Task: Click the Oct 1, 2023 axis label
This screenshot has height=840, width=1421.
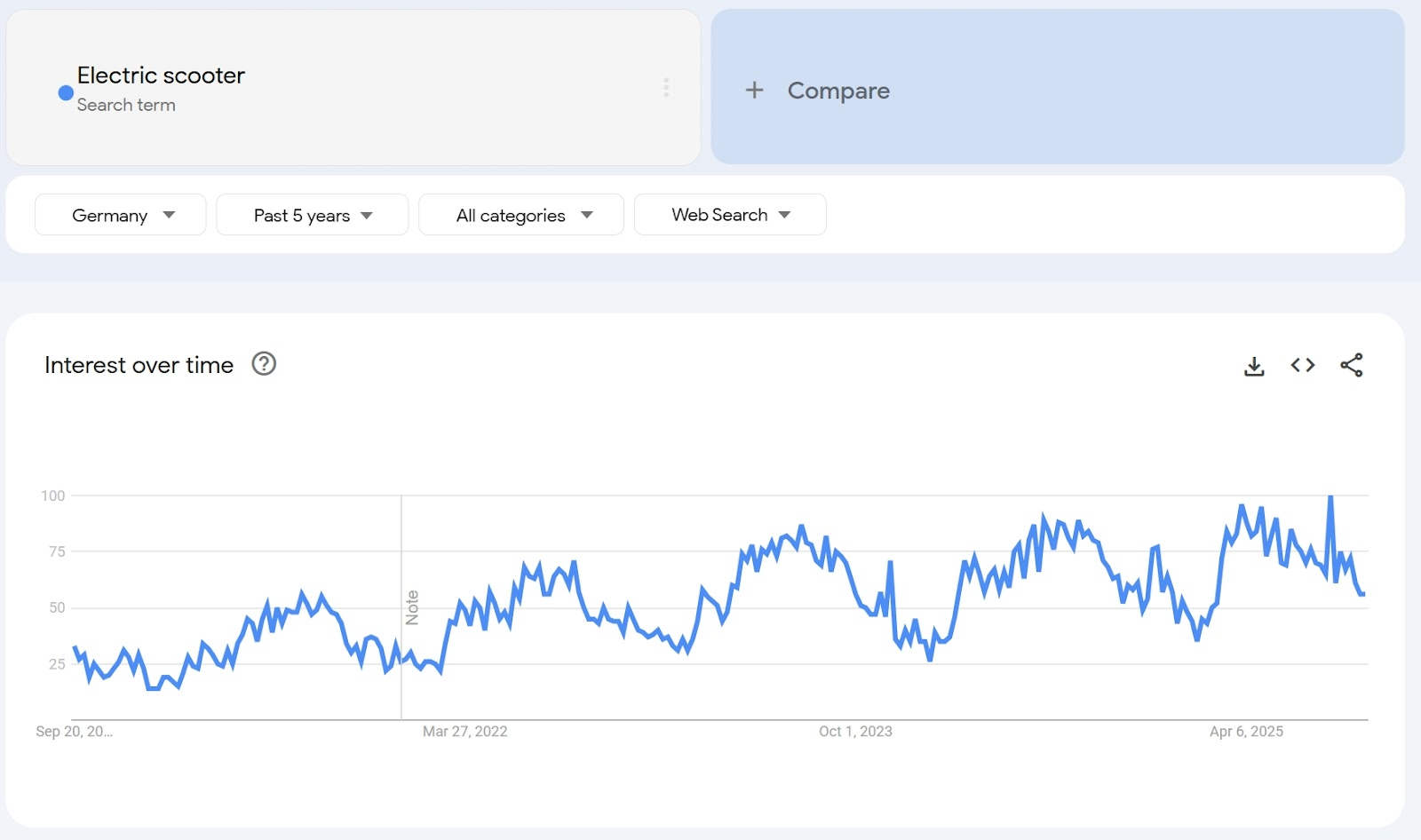Action: click(x=855, y=732)
